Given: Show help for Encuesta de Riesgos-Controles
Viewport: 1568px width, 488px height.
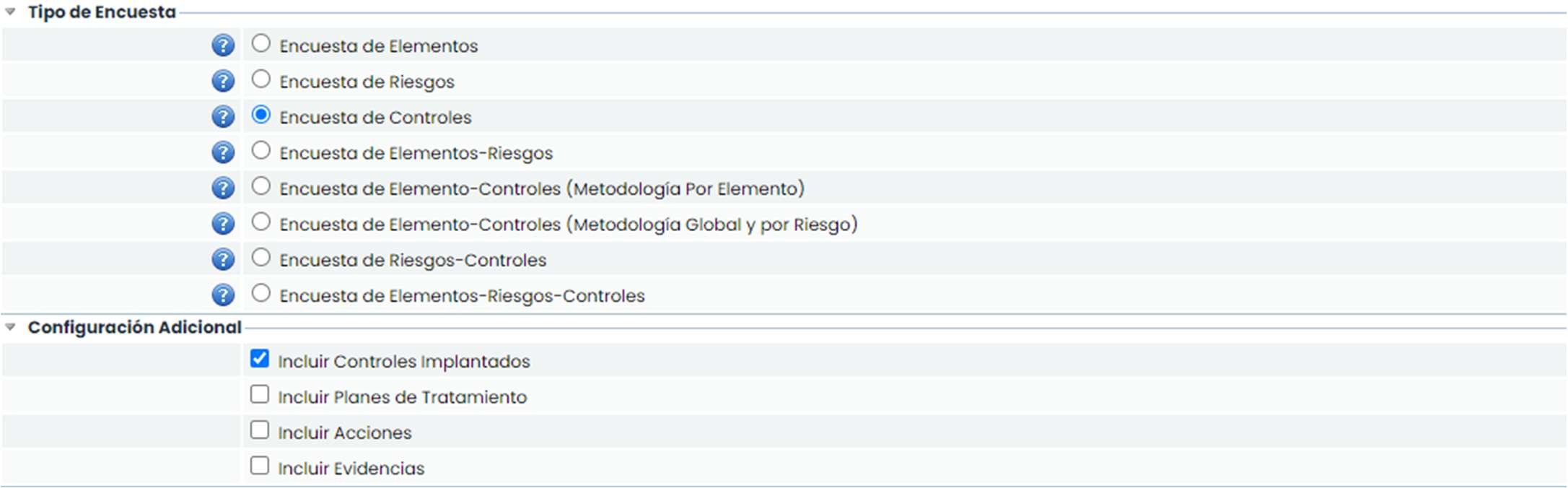Looking at the screenshot, I should 223,259.
